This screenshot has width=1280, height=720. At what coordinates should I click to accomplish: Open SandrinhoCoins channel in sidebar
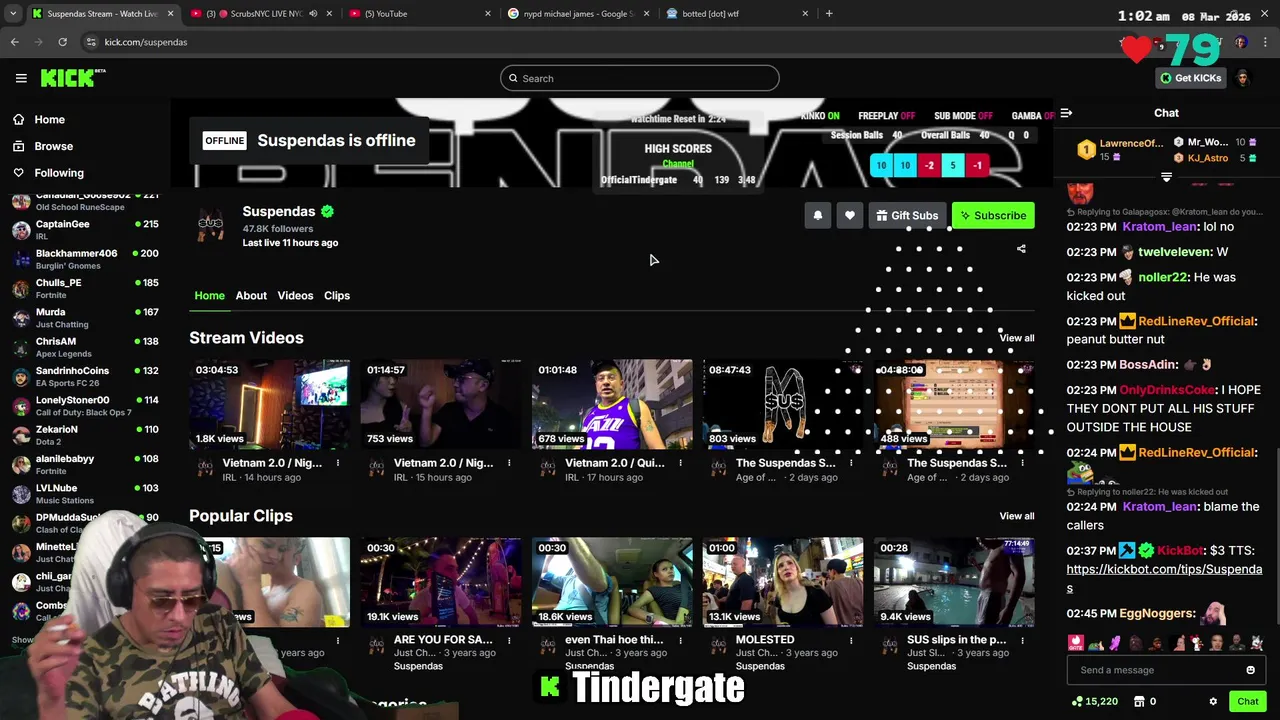(85, 376)
